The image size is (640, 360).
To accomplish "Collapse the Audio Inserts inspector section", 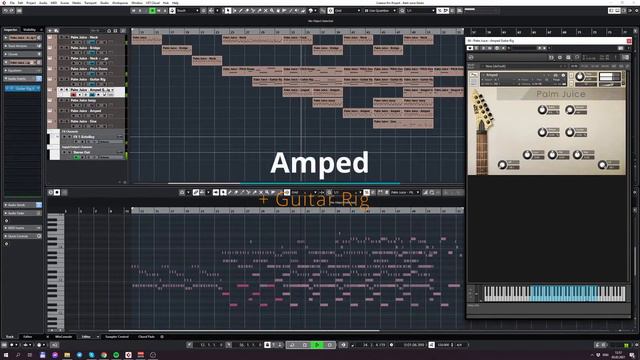I will tap(22, 79).
